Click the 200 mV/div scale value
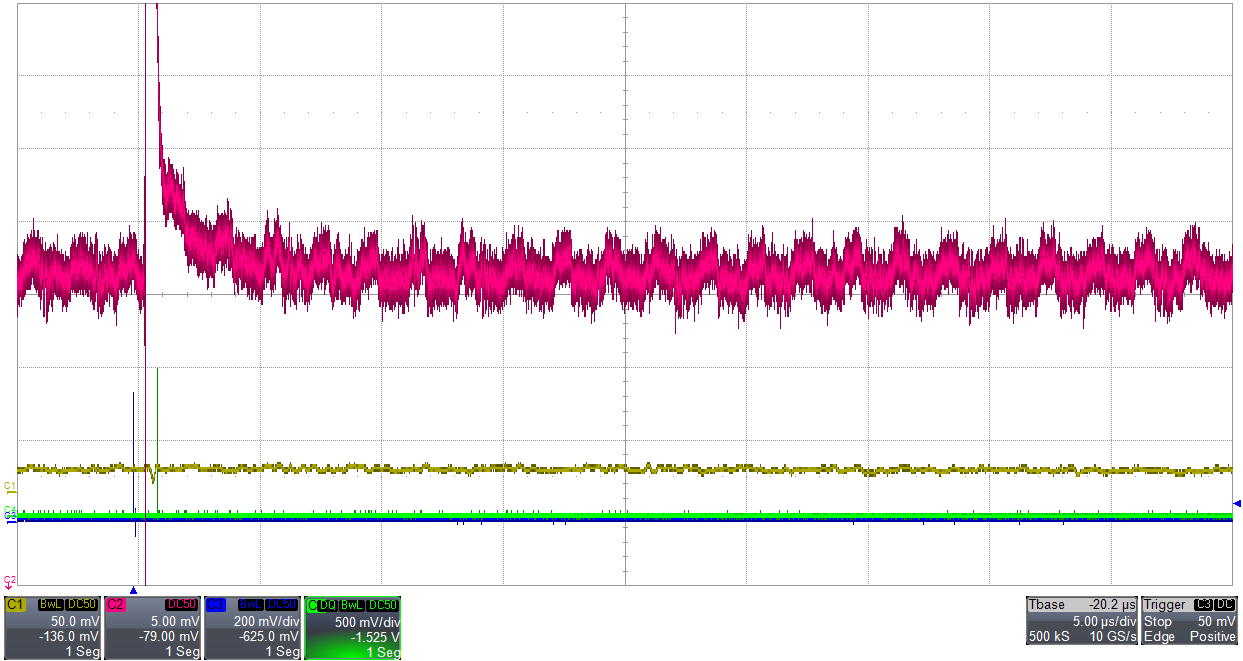Screen dimensions: 1243x661 pos(267,621)
